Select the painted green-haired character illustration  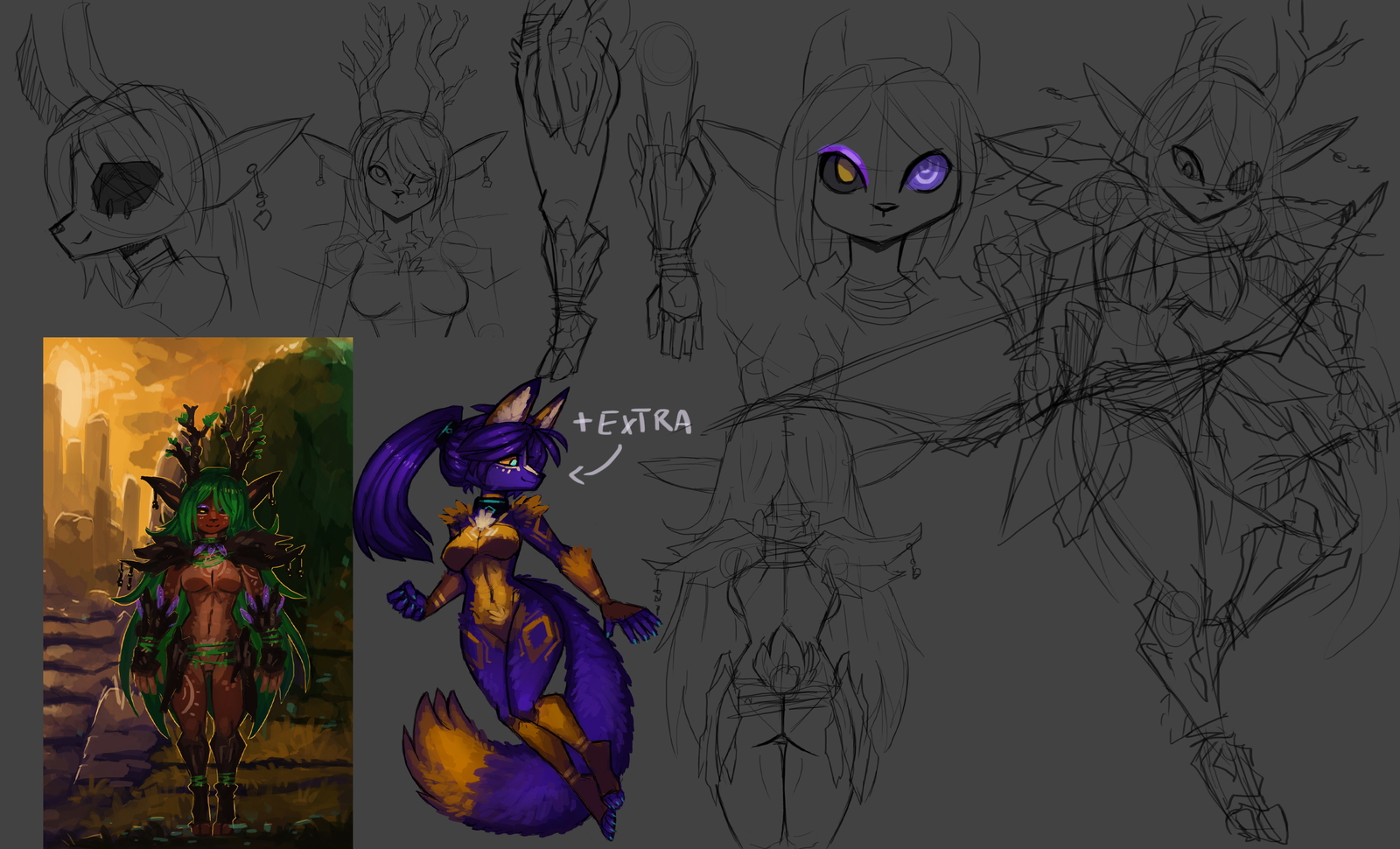pos(198,592)
